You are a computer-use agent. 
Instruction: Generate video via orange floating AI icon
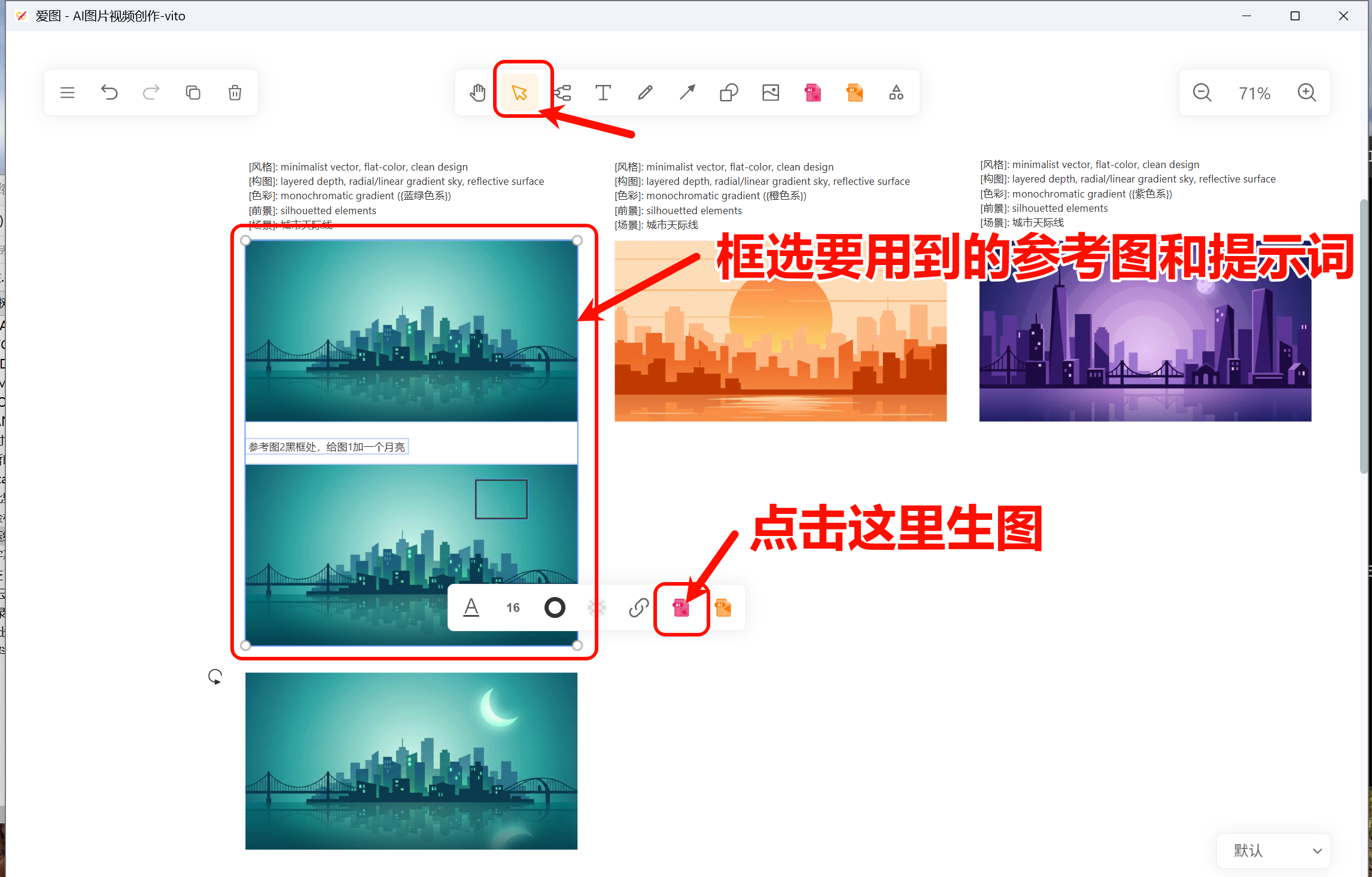723,608
